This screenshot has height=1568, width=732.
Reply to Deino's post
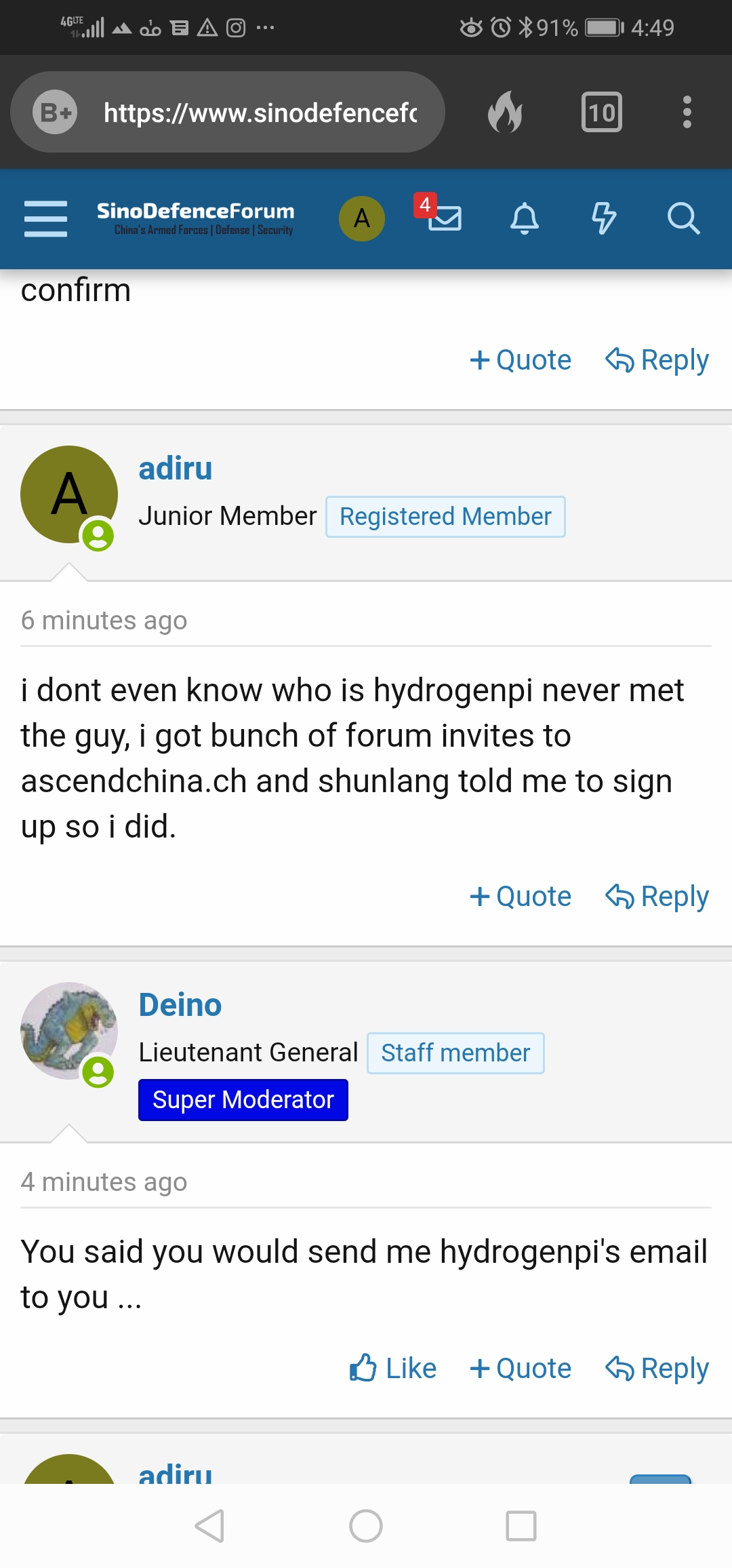point(657,1368)
